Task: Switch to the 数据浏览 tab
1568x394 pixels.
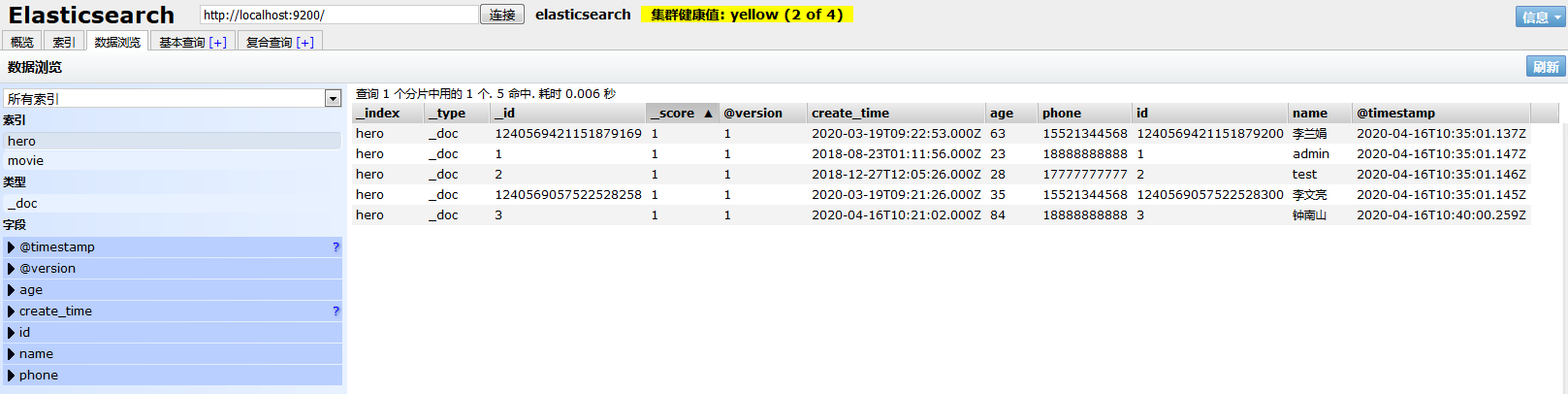Action: pyautogui.click(x=117, y=42)
